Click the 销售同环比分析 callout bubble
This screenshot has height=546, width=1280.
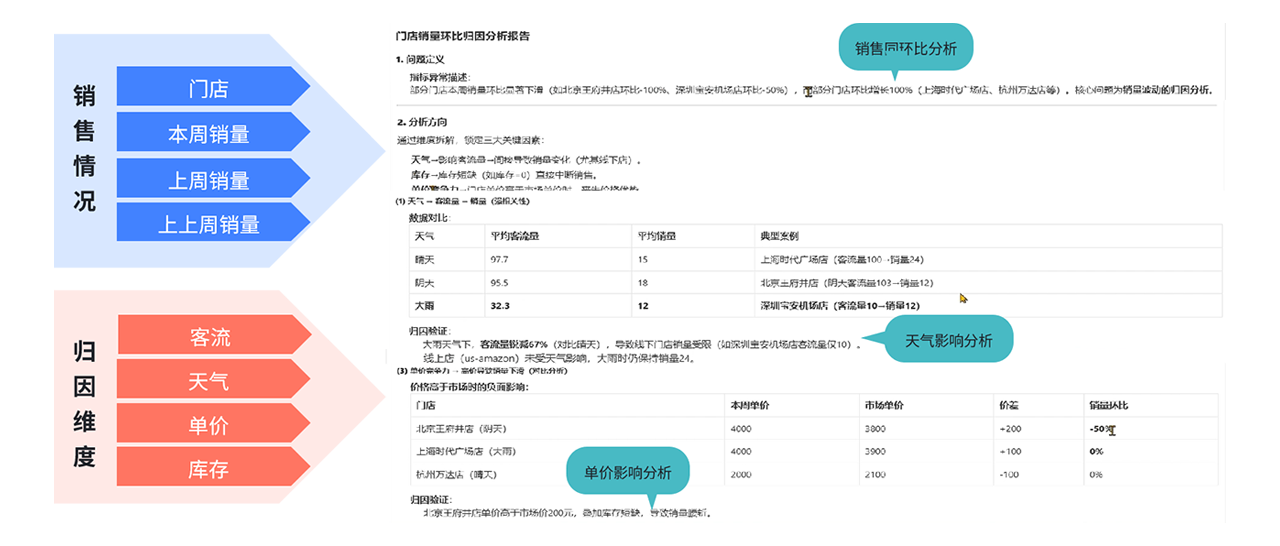pos(904,48)
